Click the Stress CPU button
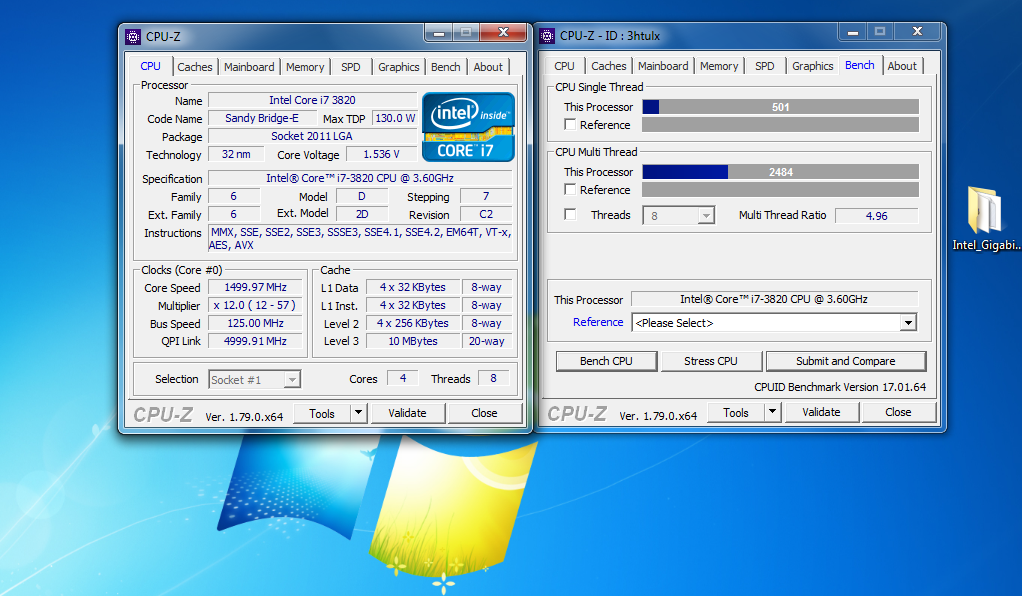 click(711, 361)
